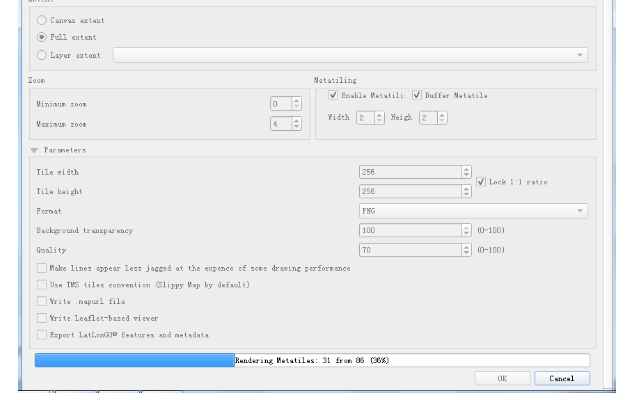Select the Full extent radio button

pyautogui.click(x=42, y=37)
